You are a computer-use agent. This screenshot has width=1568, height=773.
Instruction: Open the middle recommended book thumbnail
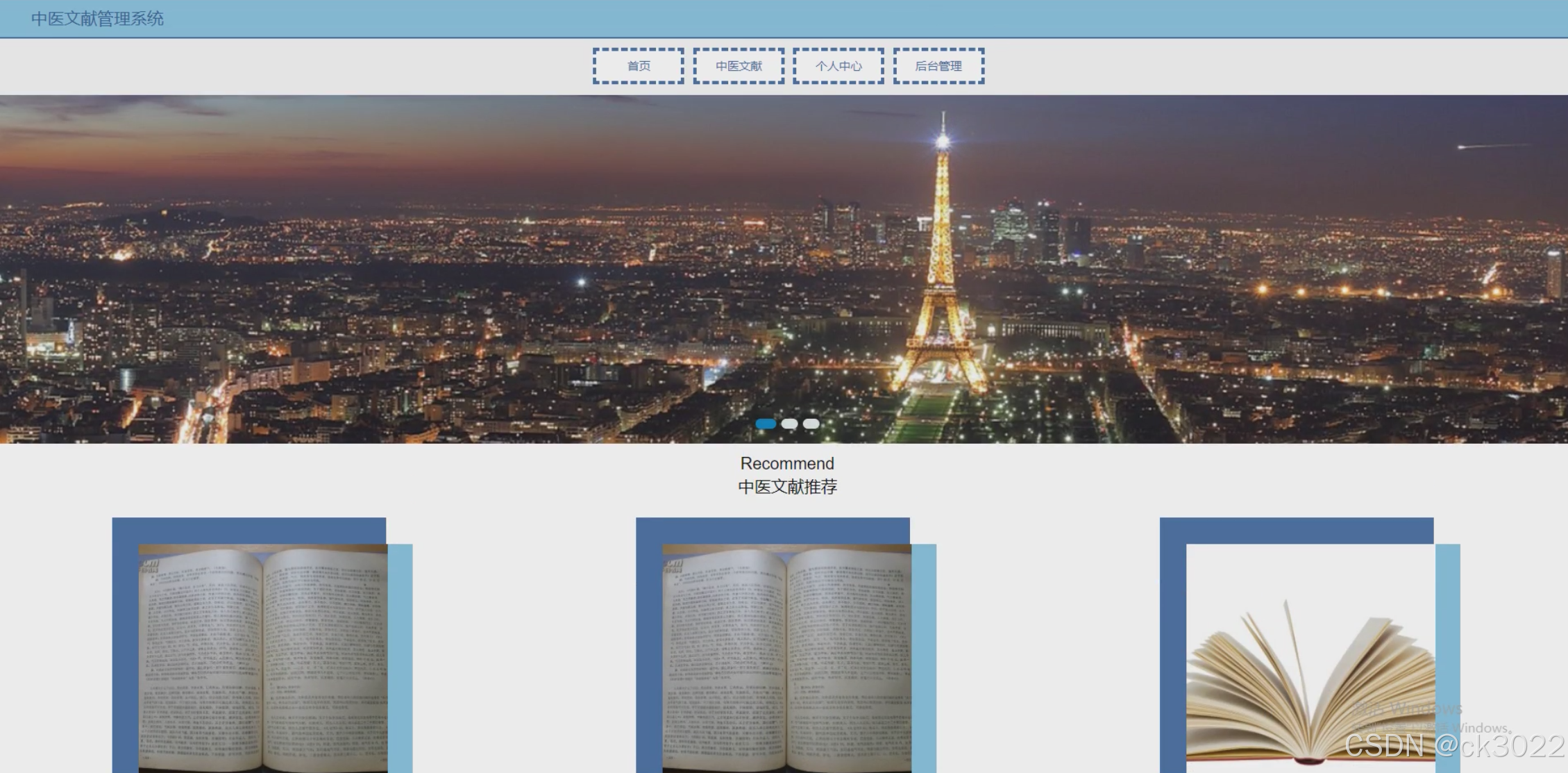coord(786,658)
